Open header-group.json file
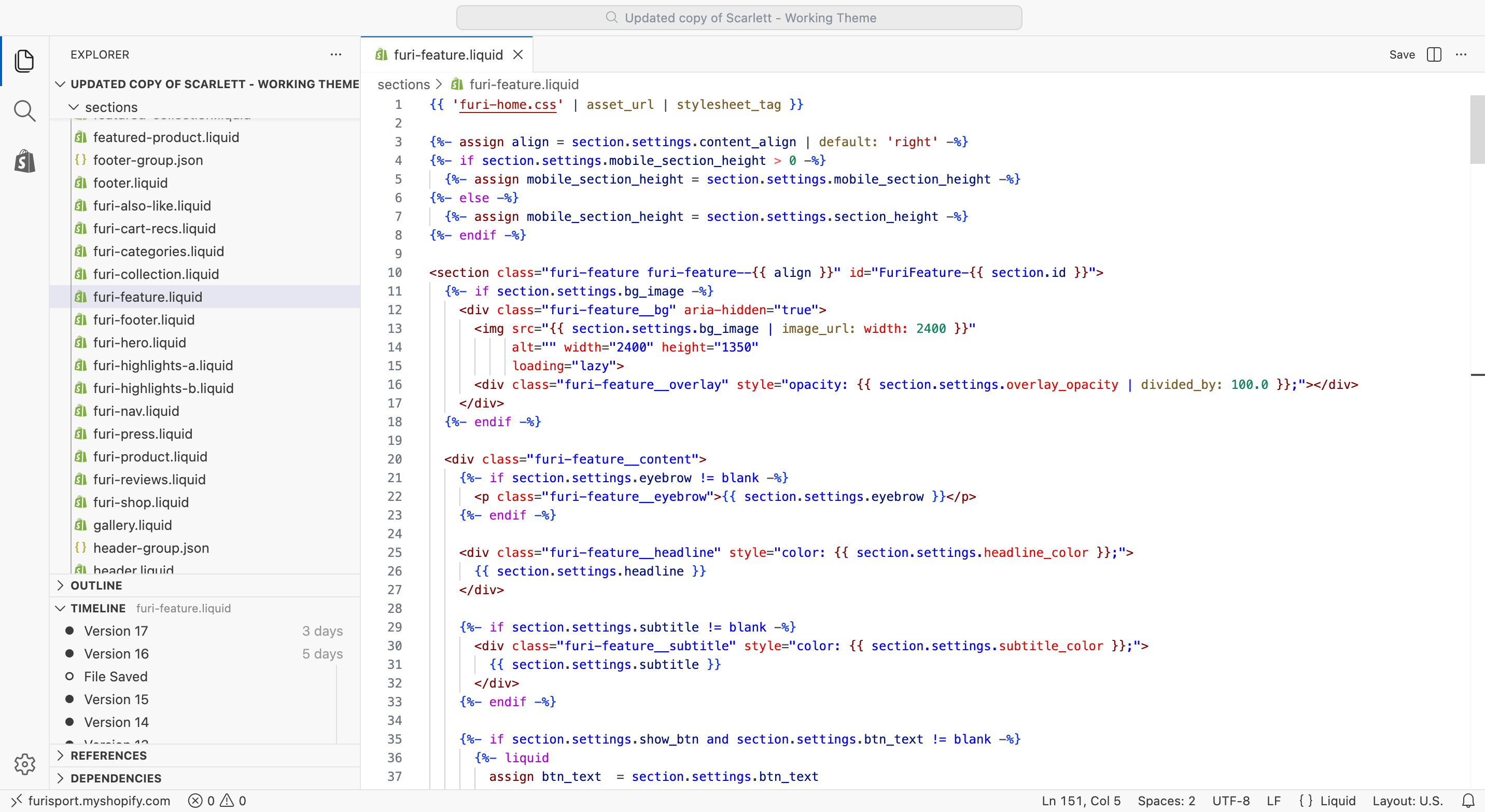This screenshot has height=812, width=1485. click(205, 548)
